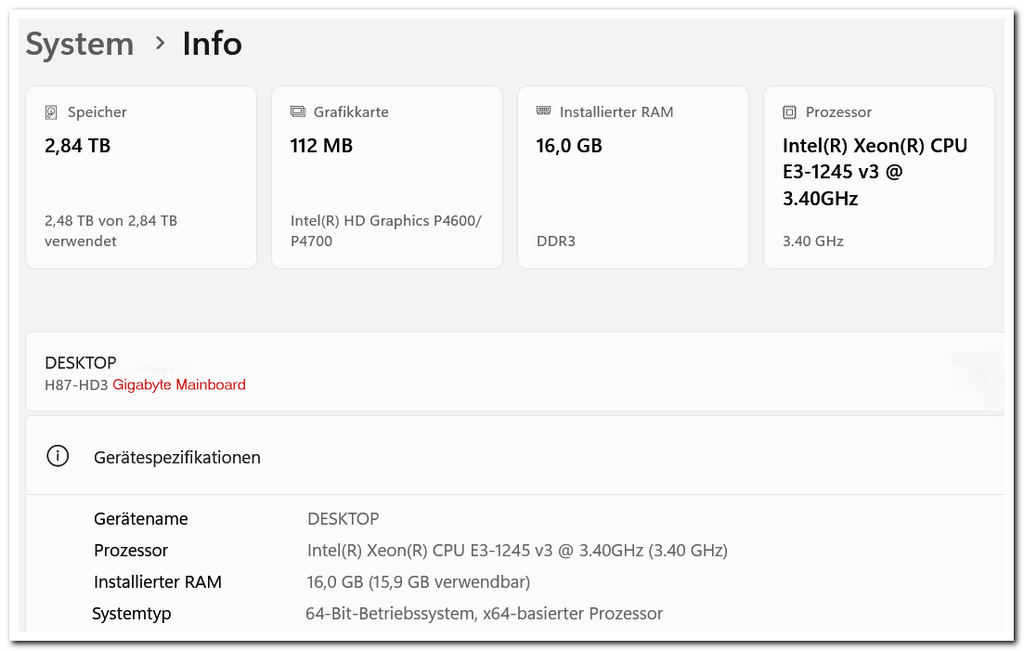Select the 16,0 GB RAM card value
This screenshot has height=651, width=1024.
pos(569,146)
